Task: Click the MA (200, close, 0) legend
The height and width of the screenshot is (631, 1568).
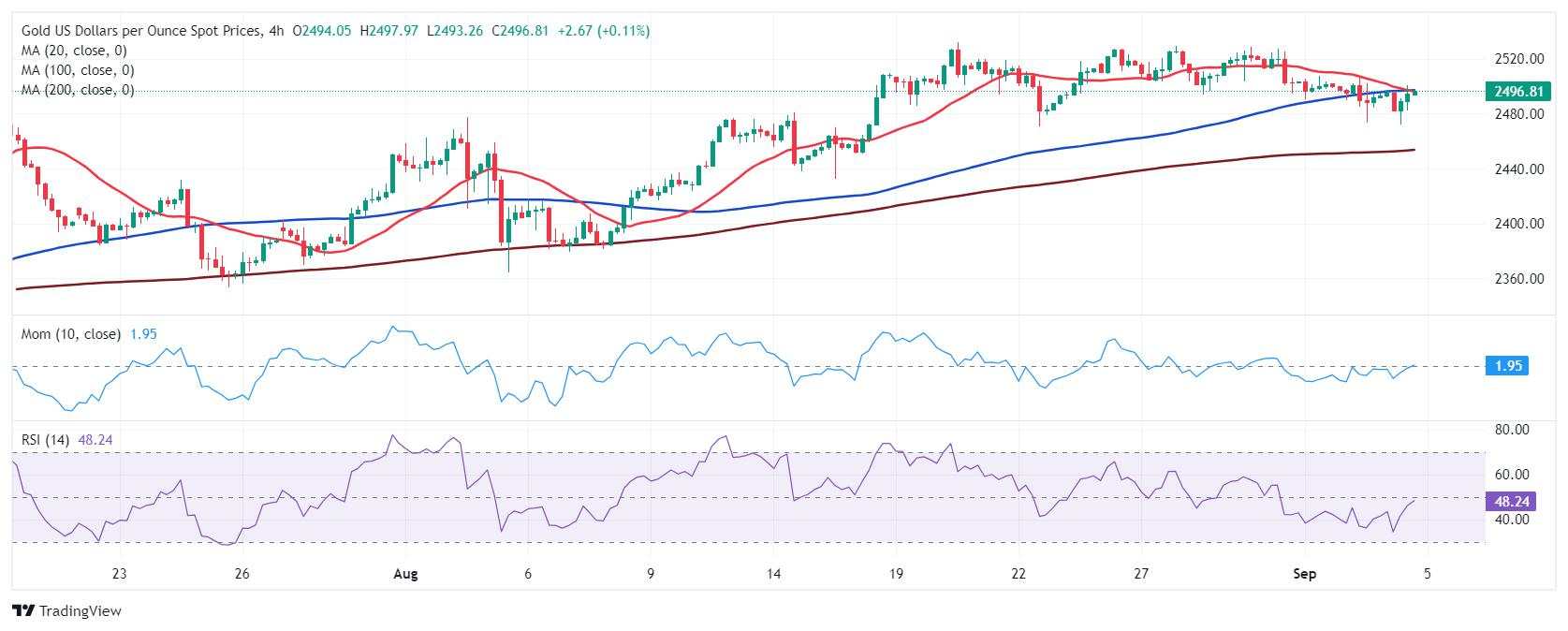Action: [78, 90]
